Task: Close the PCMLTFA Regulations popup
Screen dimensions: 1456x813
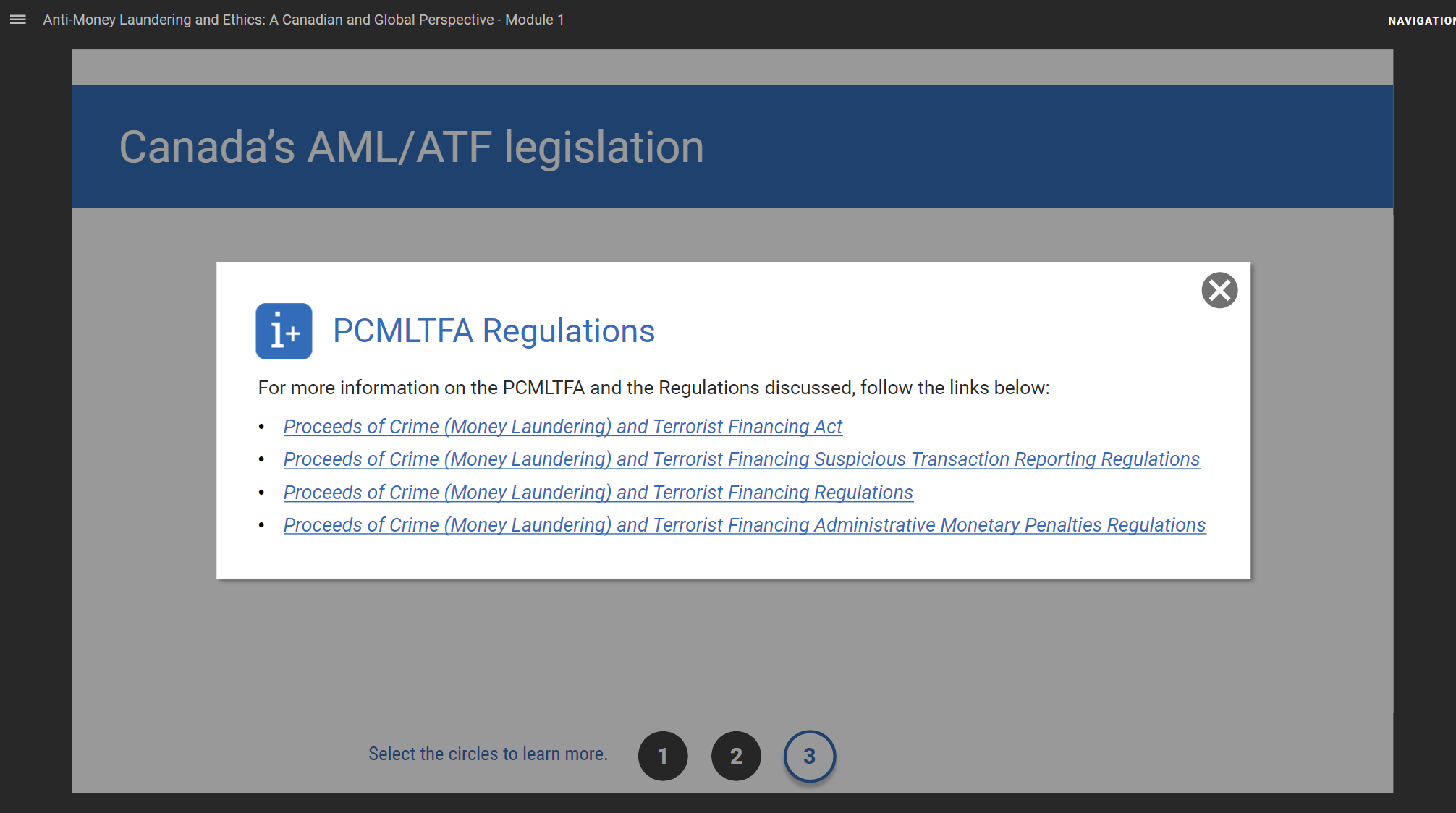Action: pyautogui.click(x=1219, y=290)
